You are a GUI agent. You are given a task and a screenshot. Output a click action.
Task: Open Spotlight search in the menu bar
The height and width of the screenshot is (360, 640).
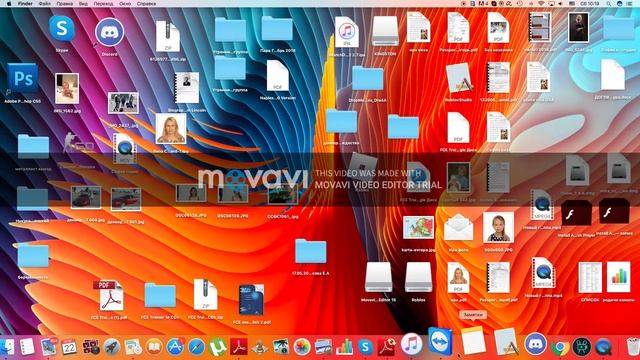(x=609, y=3)
